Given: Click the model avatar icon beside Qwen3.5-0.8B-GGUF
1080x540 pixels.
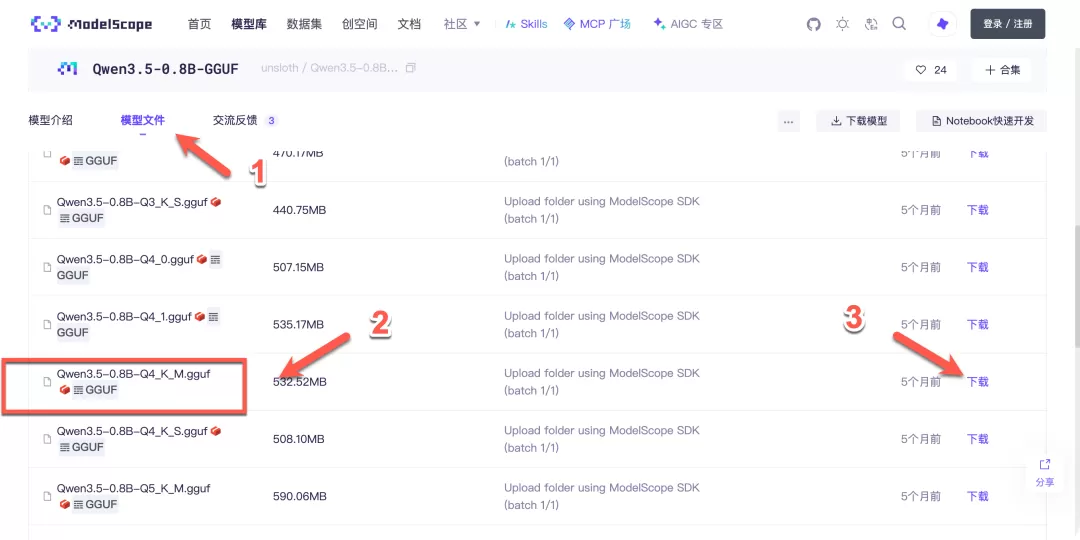Looking at the screenshot, I should (x=68, y=69).
